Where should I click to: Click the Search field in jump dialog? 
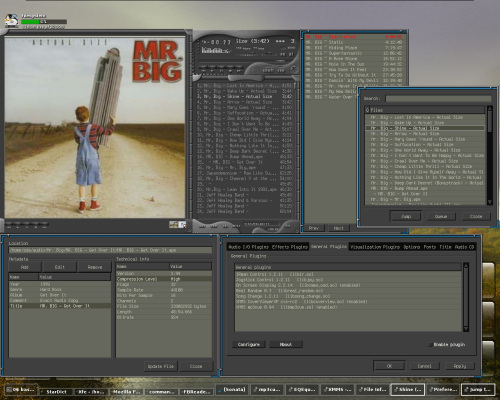[438, 98]
